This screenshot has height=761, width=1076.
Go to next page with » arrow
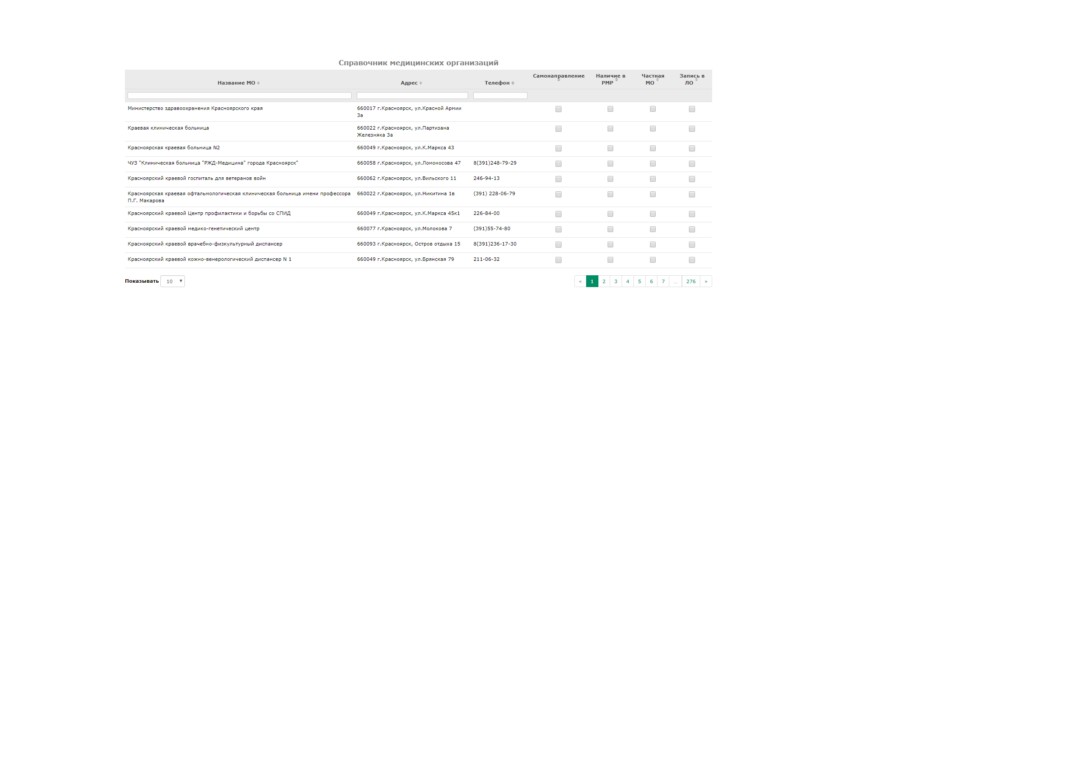tap(705, 281)
